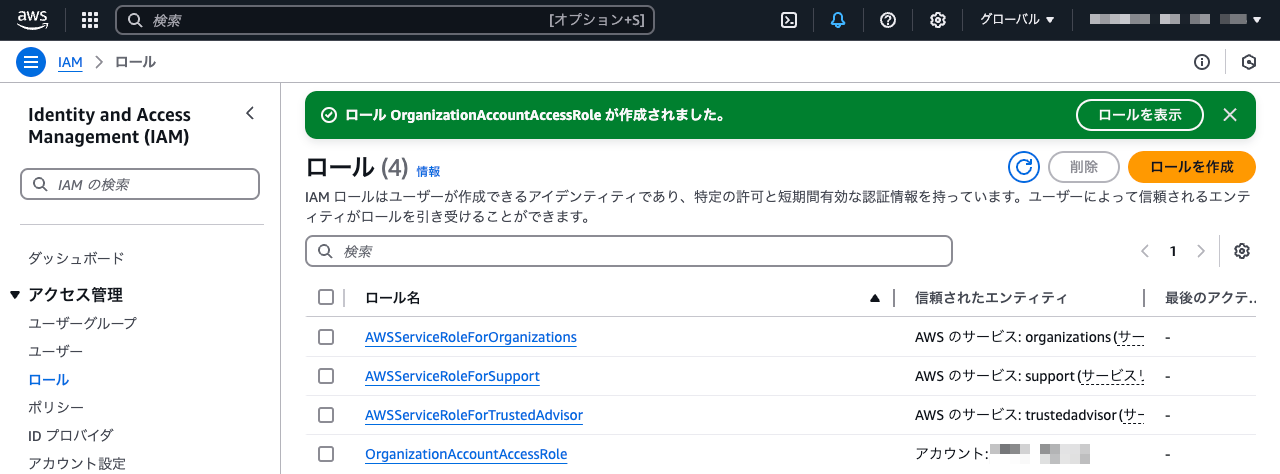Focus the IAM の検索 sidebar field
The image size is (1280, 474).
click(x=140, y=184)
